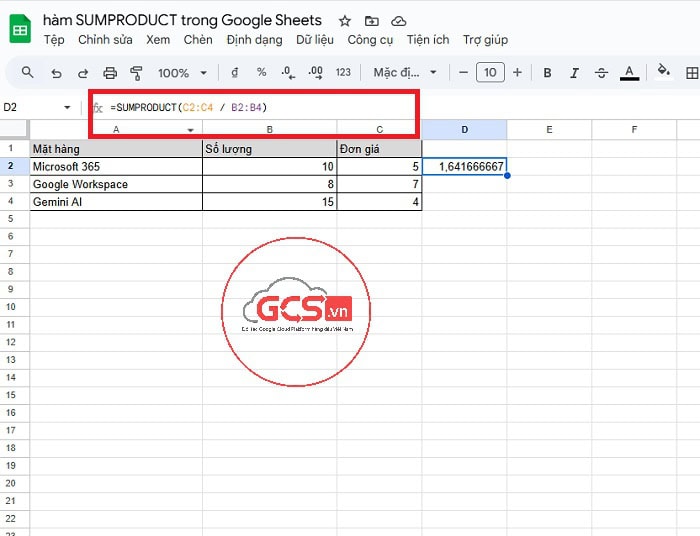Open the text color picker
The image size is (700, 536).
tap(629, 73)
